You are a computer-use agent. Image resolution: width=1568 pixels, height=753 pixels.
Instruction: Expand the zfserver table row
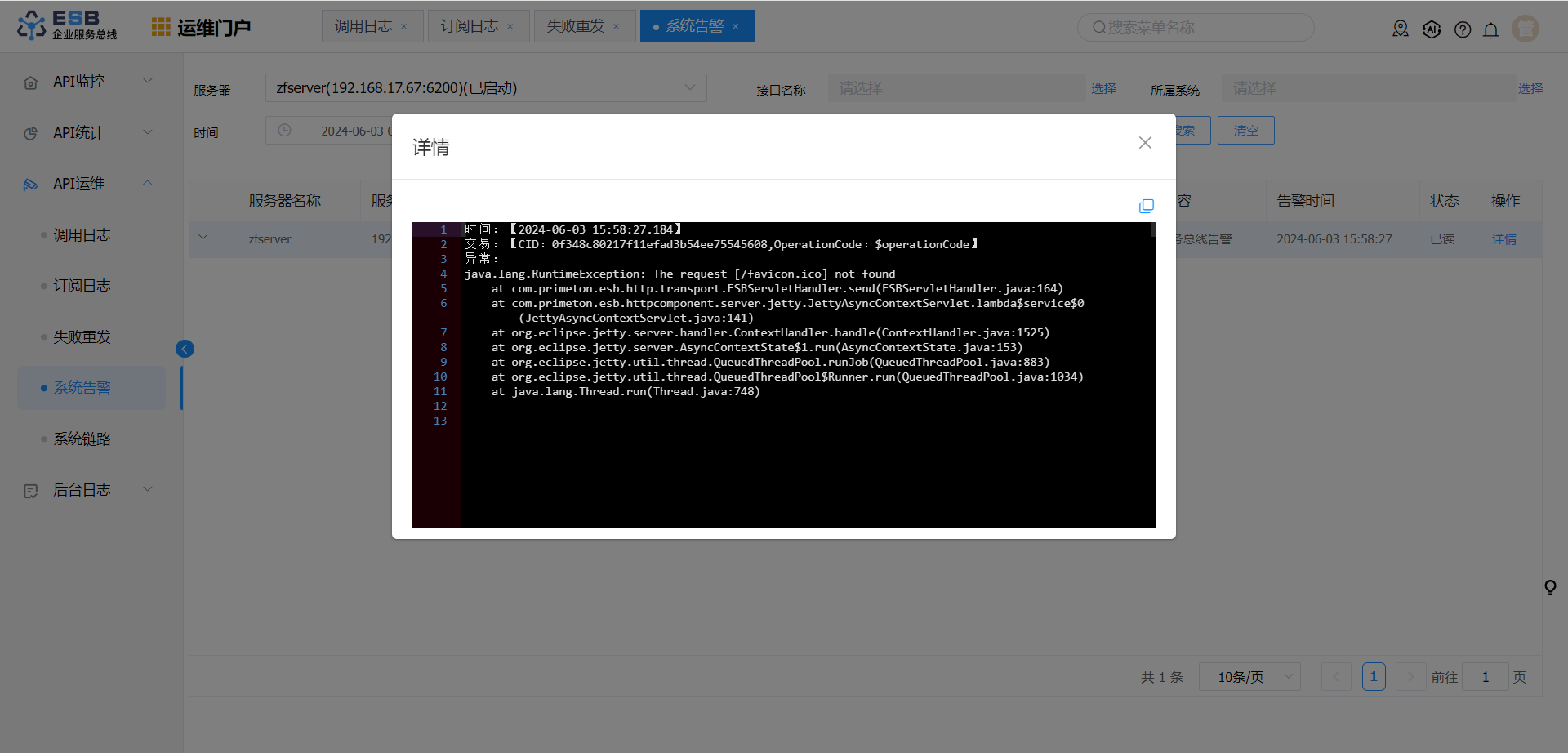(x=203, y=238)
